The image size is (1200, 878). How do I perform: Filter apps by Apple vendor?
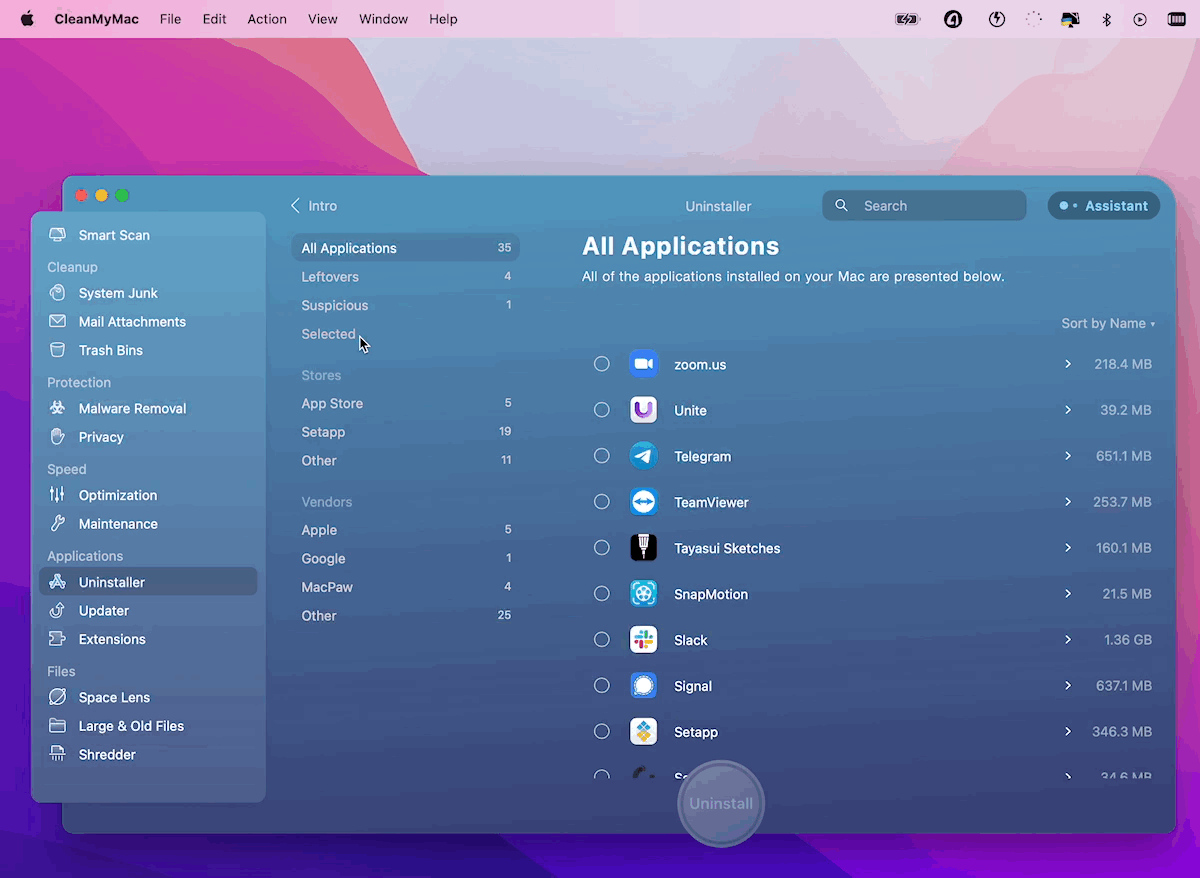click(x=406, y=530)
